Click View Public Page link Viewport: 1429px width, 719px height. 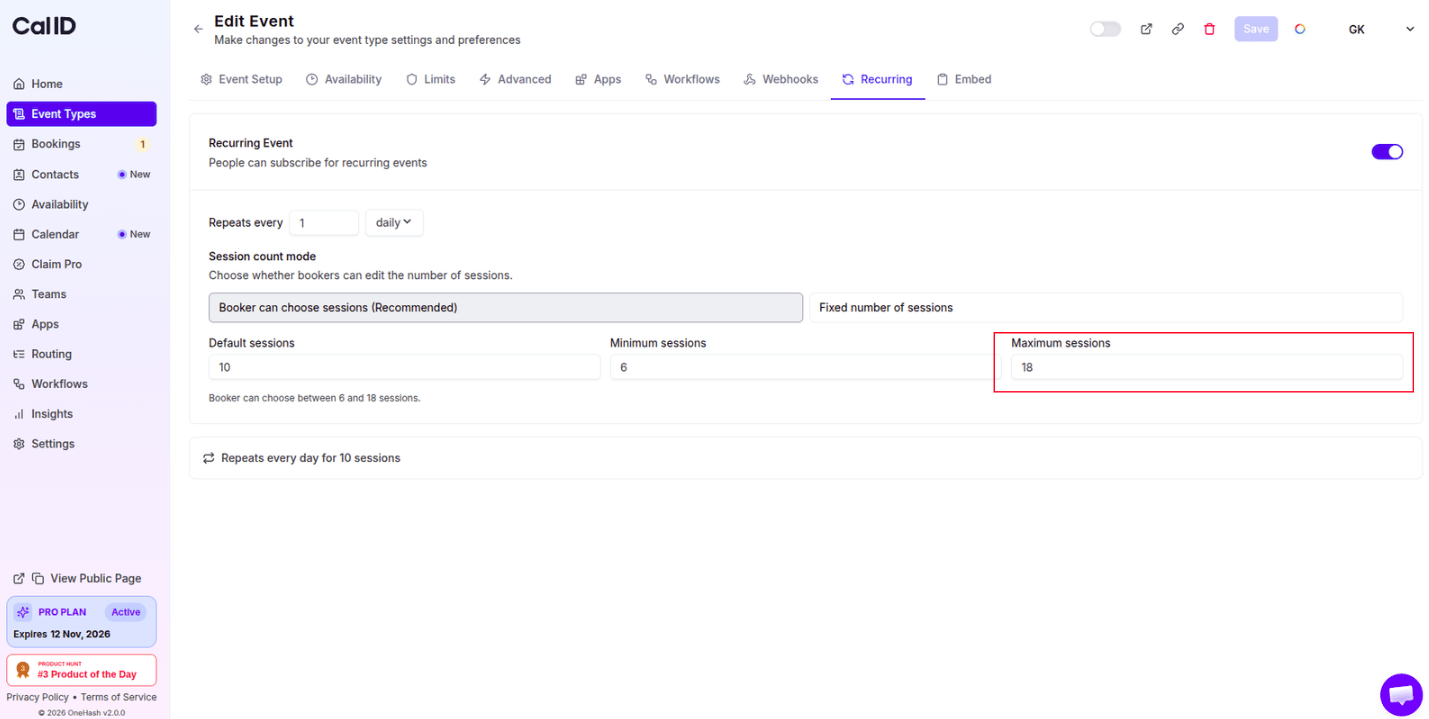pos(96,578)
